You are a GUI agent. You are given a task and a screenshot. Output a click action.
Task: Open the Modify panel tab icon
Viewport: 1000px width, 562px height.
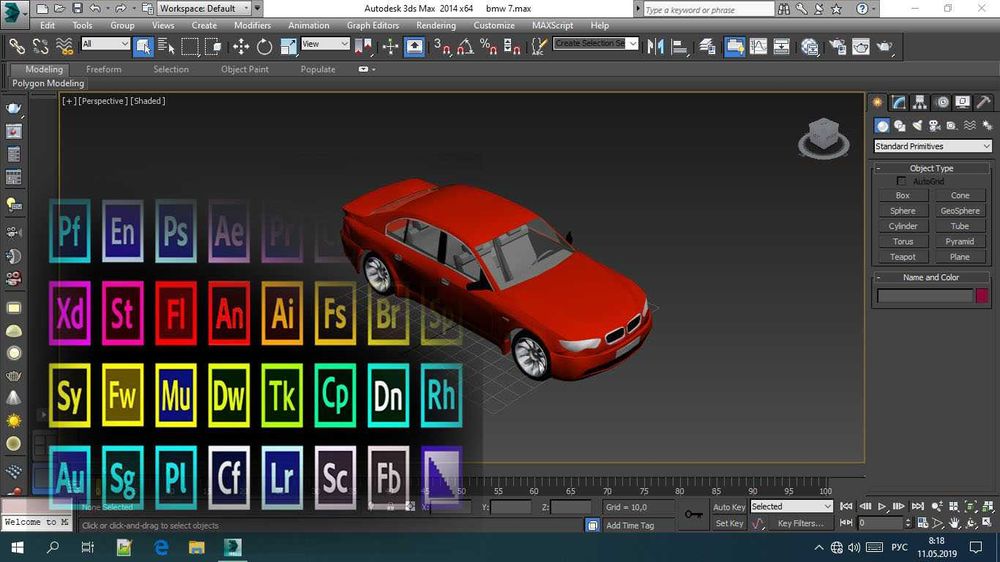pyautogui.click(x=899, y=102)
